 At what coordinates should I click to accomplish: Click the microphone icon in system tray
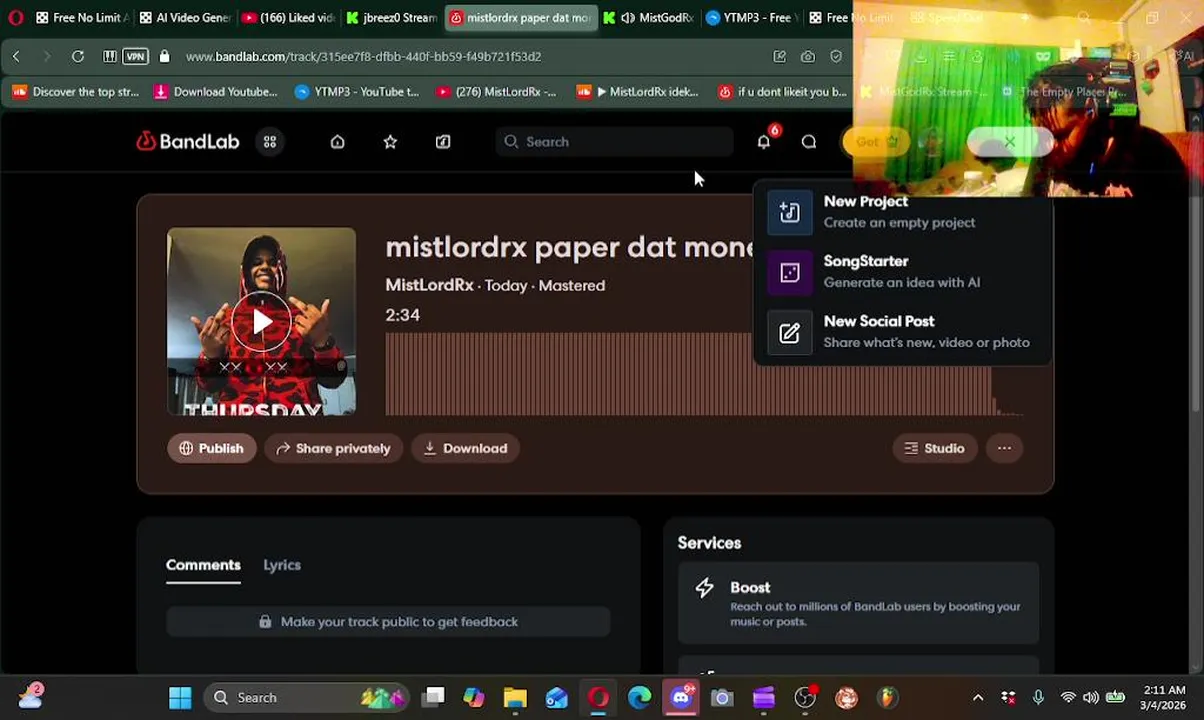(1038, 698)
